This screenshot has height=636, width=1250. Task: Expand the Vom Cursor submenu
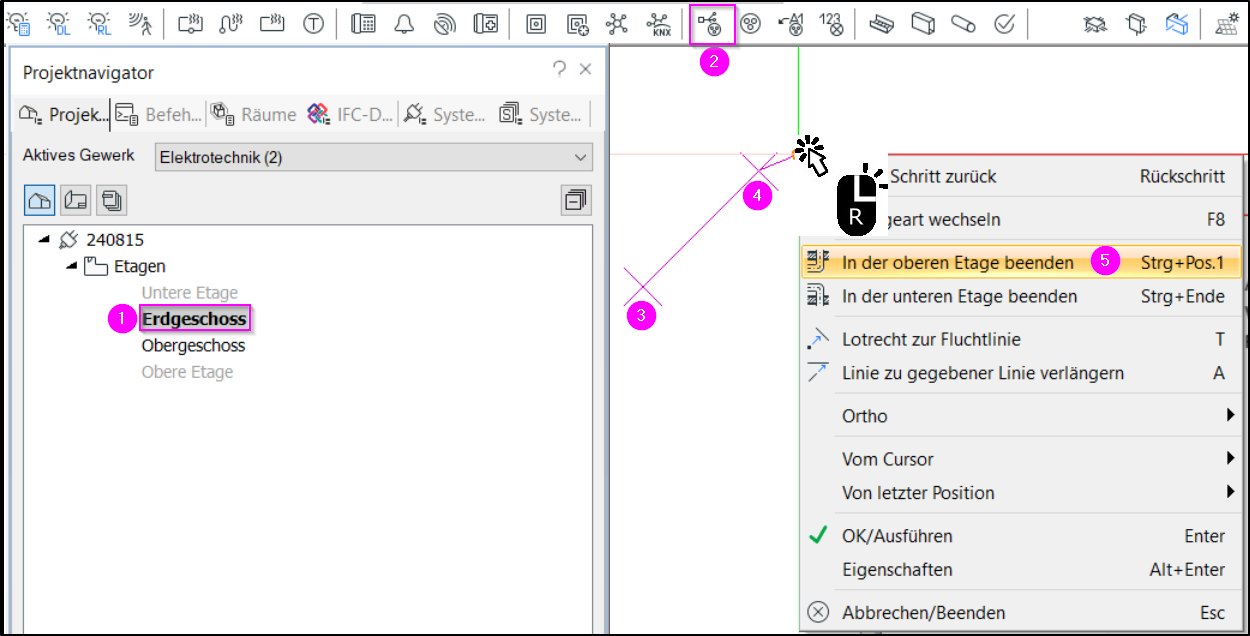coord(1021,459)
